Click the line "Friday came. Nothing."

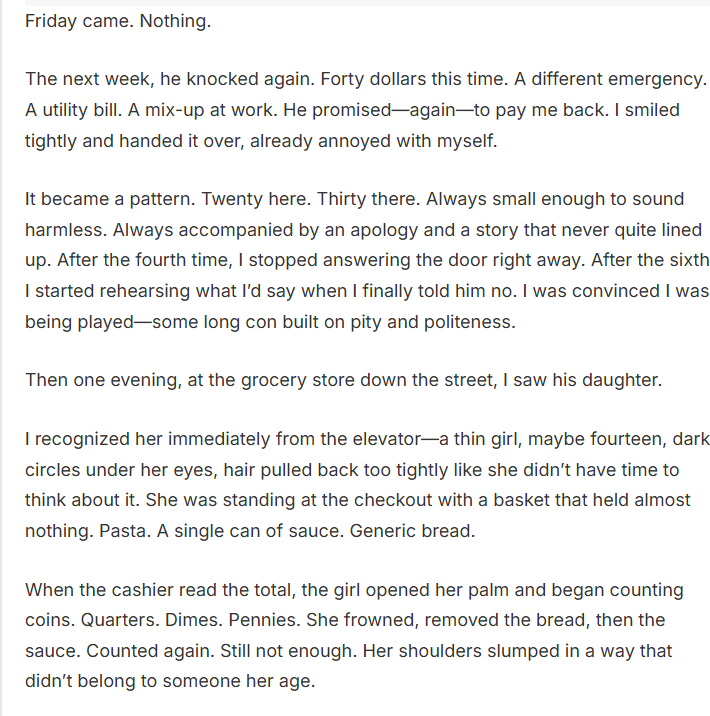click(x=118, y=21)
